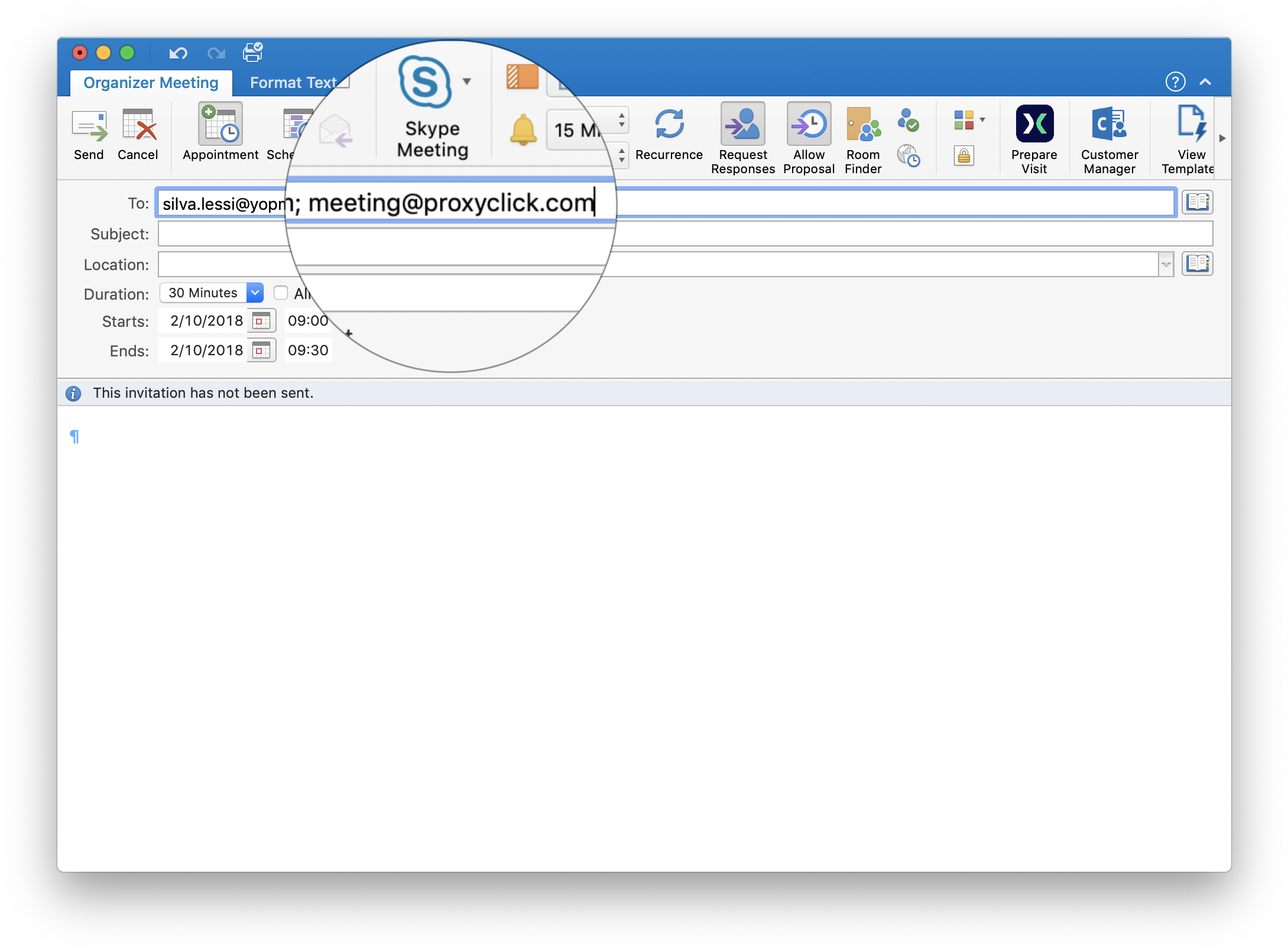Click the check names icon

[x=908, y=121]
